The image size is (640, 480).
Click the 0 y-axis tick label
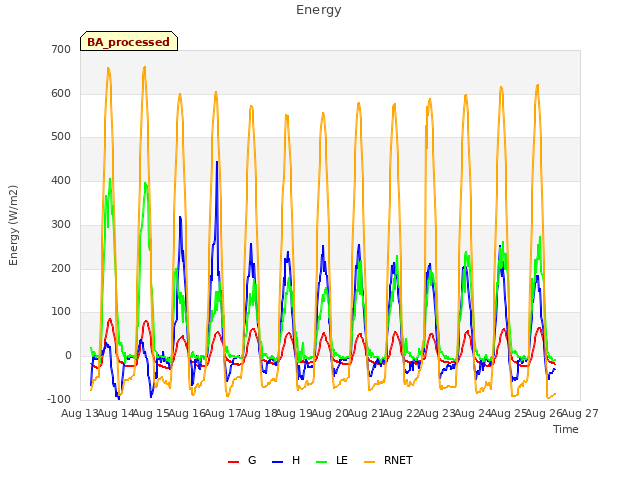tap(68, 356)
